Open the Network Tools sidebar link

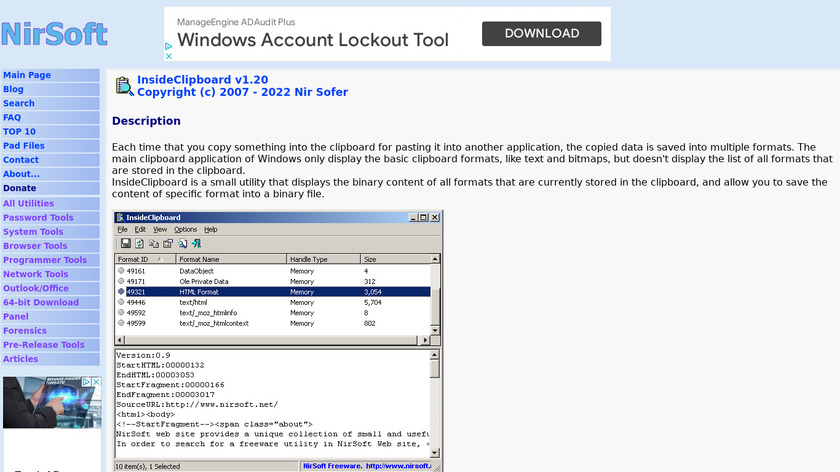[36, 274]
